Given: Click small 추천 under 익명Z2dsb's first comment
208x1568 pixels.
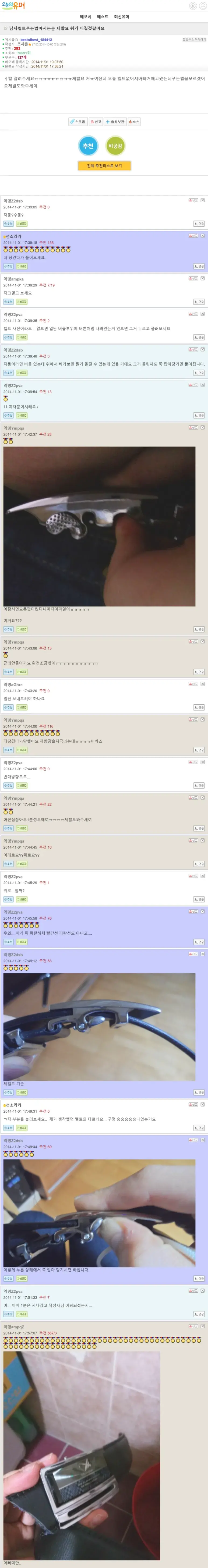Looking at the screenshot, I should (9, 224).
